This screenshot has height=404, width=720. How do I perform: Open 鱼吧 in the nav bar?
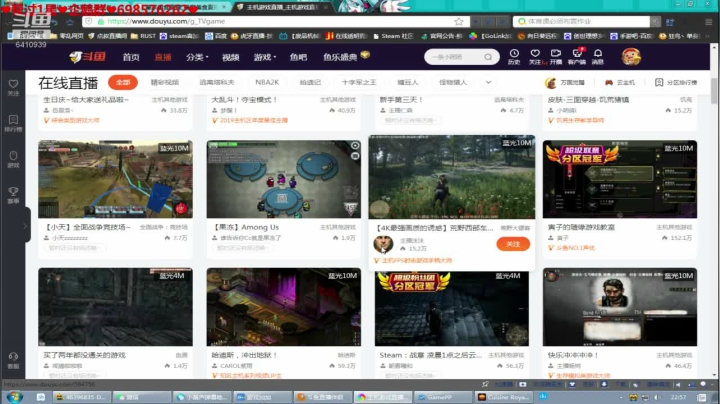(x=298, y=57)
